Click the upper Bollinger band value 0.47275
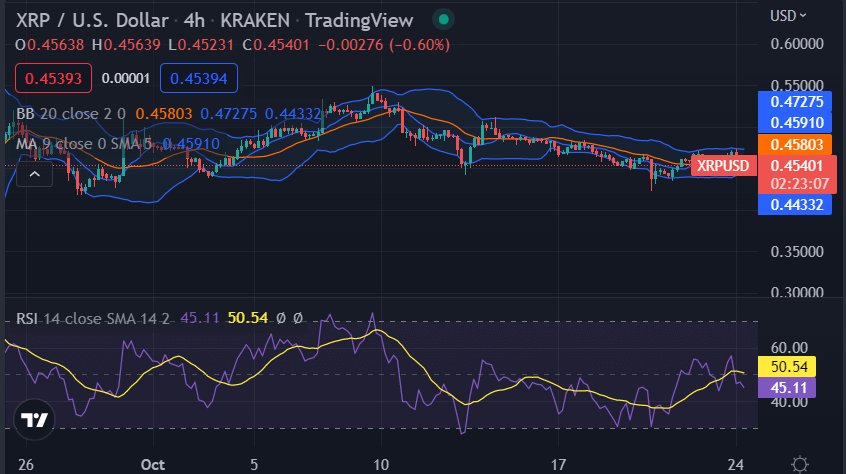Screen dimensions: 846x474 [797, 102]
